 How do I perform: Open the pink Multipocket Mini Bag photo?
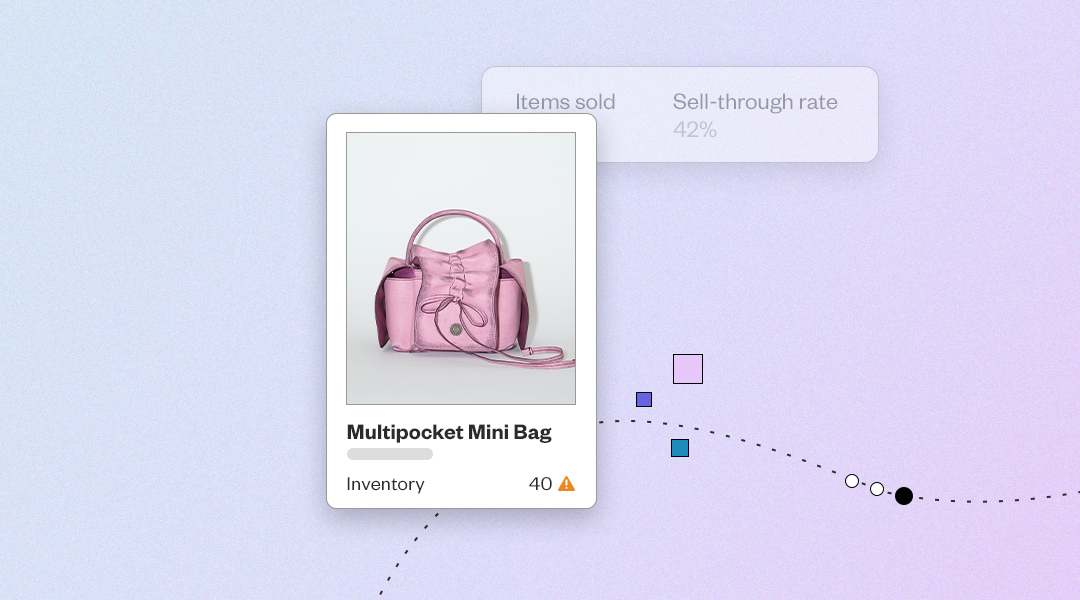coord(461,268)
